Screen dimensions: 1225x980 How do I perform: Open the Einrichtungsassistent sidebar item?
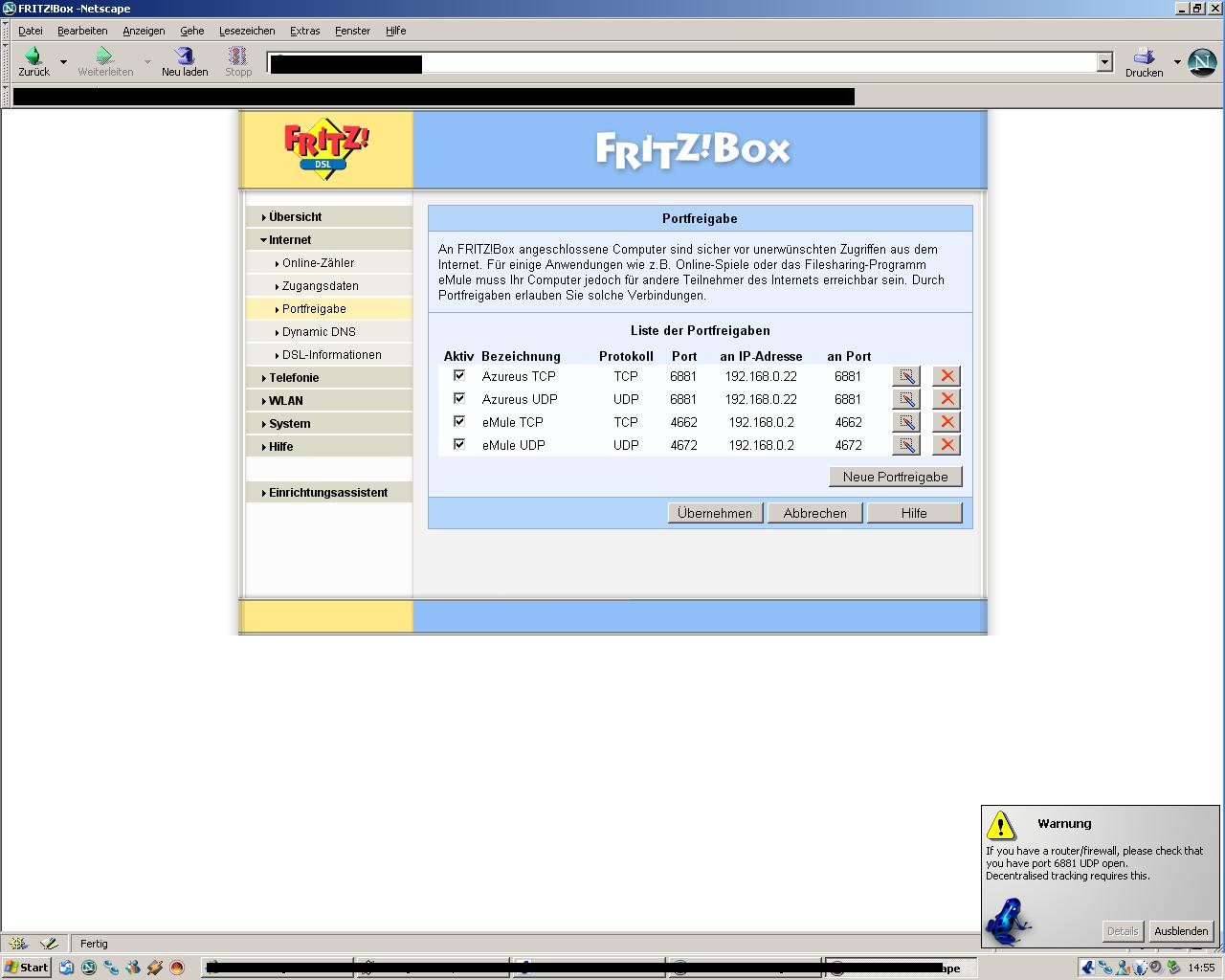328,493
